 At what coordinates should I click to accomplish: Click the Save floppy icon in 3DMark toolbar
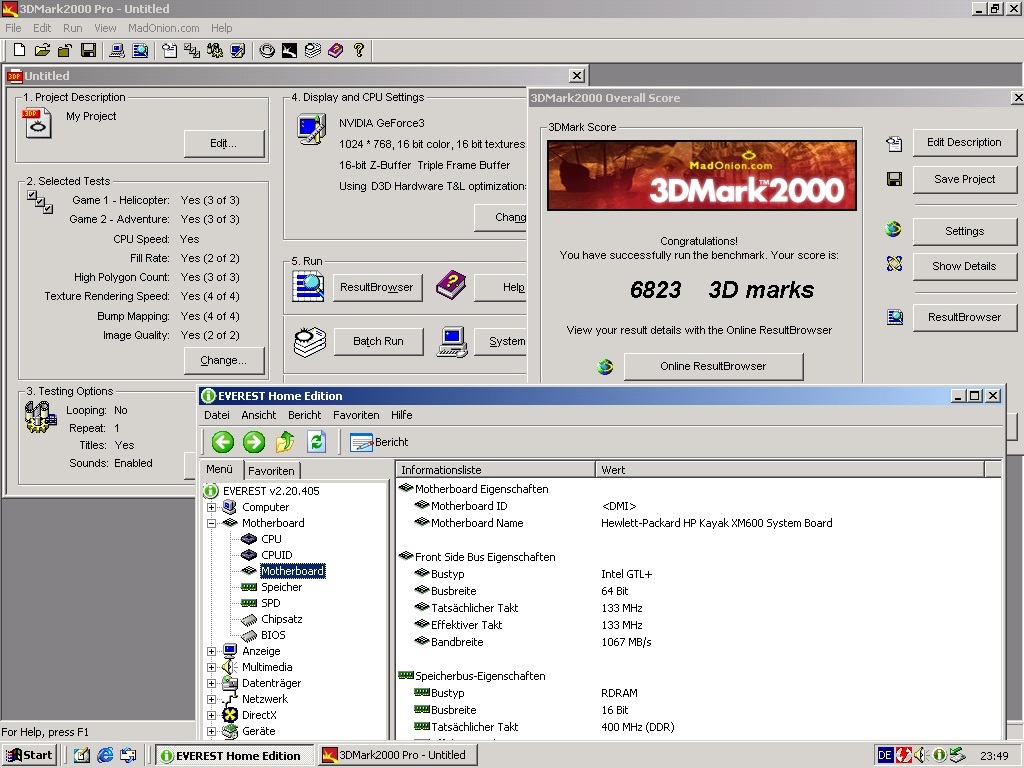88,50
